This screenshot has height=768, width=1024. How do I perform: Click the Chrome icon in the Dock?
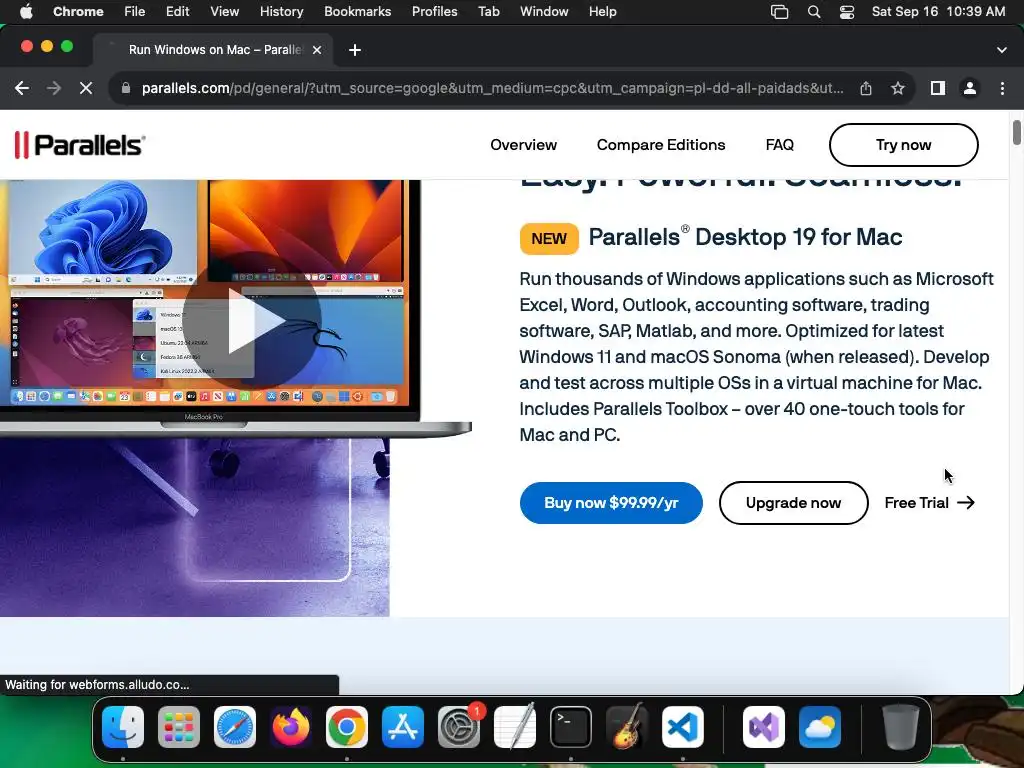(347, 727)
